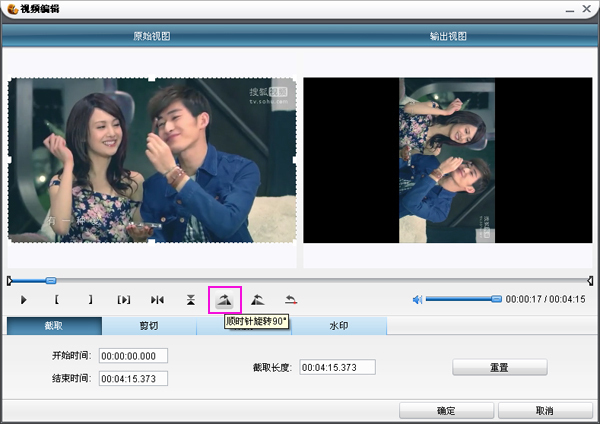Viewport: 600px width, 424px height.
Task: Click the 结束时间 input field
Action: (x=134, y=378)
